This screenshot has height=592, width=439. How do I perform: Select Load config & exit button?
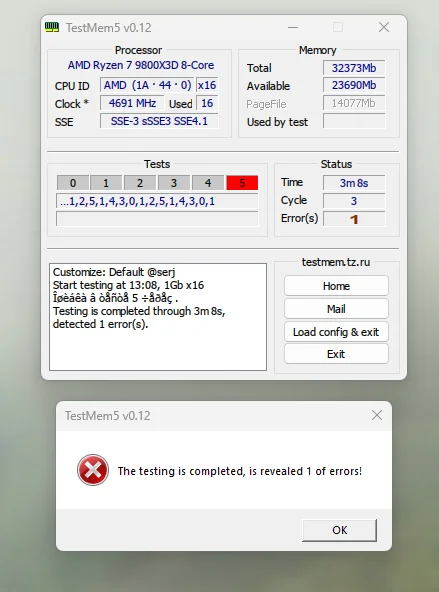[x=336, y=332]
